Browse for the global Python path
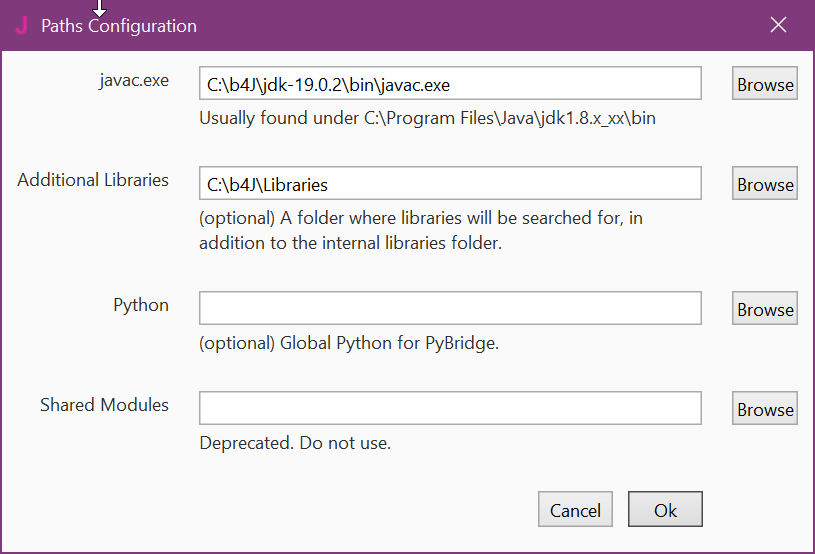Viewport: 815px width, 554px height. tap(765, 308)
